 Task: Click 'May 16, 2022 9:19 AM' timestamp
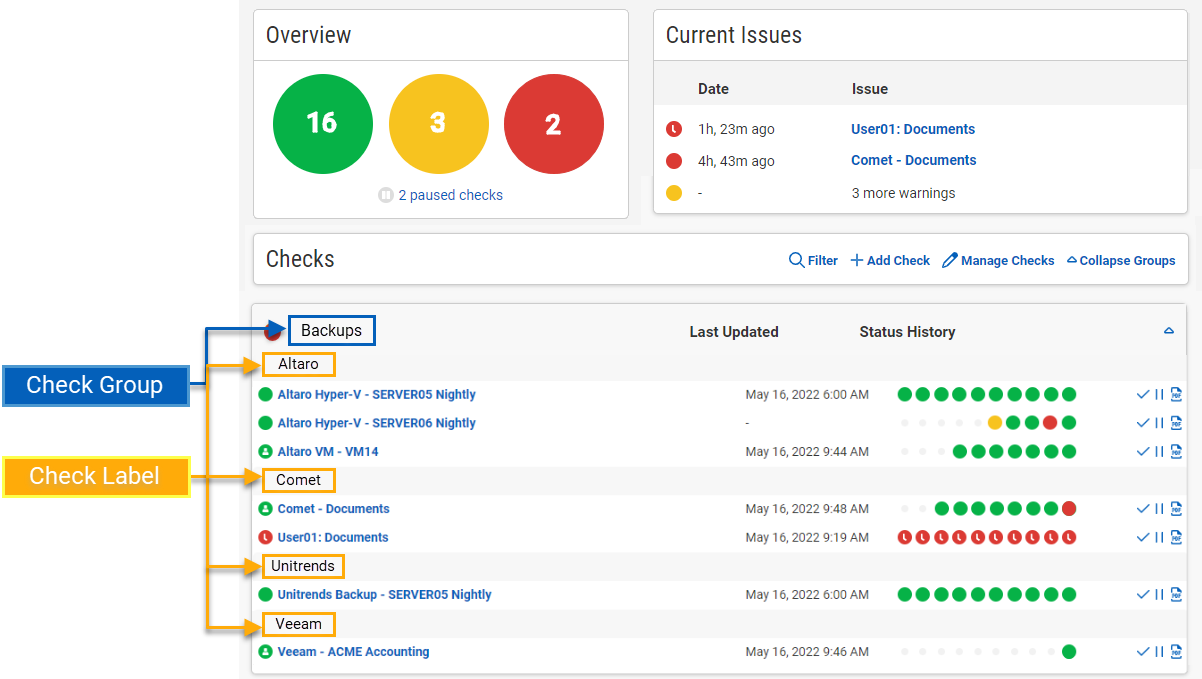tap(807, 537)
